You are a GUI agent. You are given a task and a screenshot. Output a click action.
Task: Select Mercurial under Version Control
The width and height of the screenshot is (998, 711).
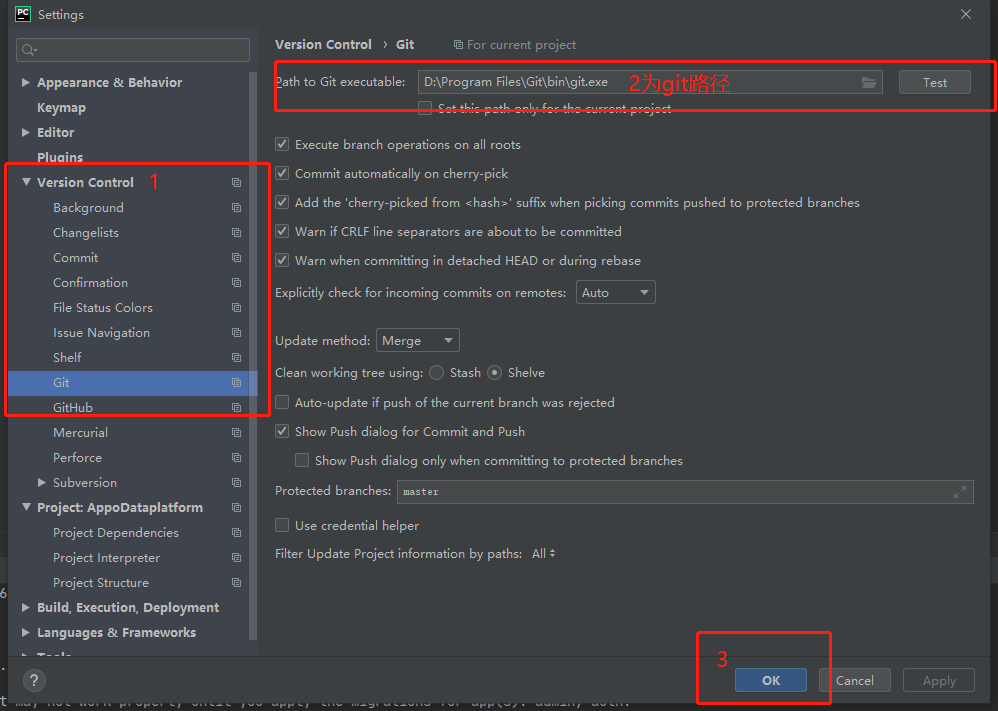point(80,432)
